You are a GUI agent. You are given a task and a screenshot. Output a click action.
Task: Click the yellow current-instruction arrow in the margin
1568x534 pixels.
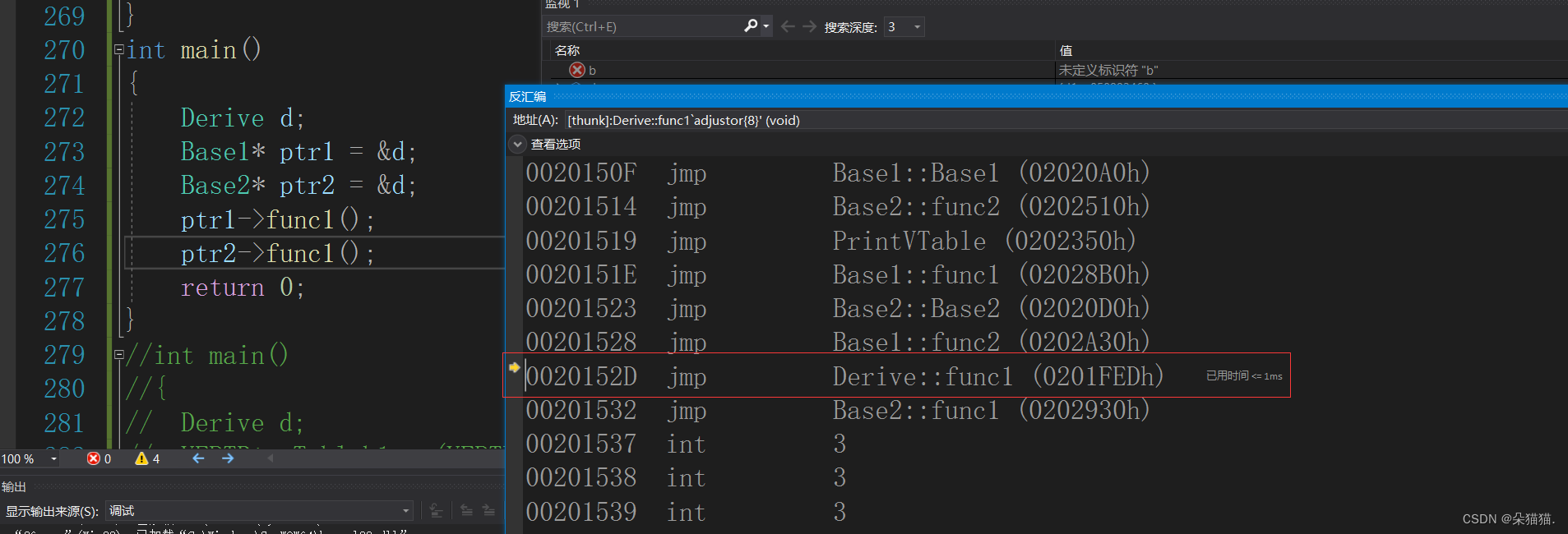point(515,367)
